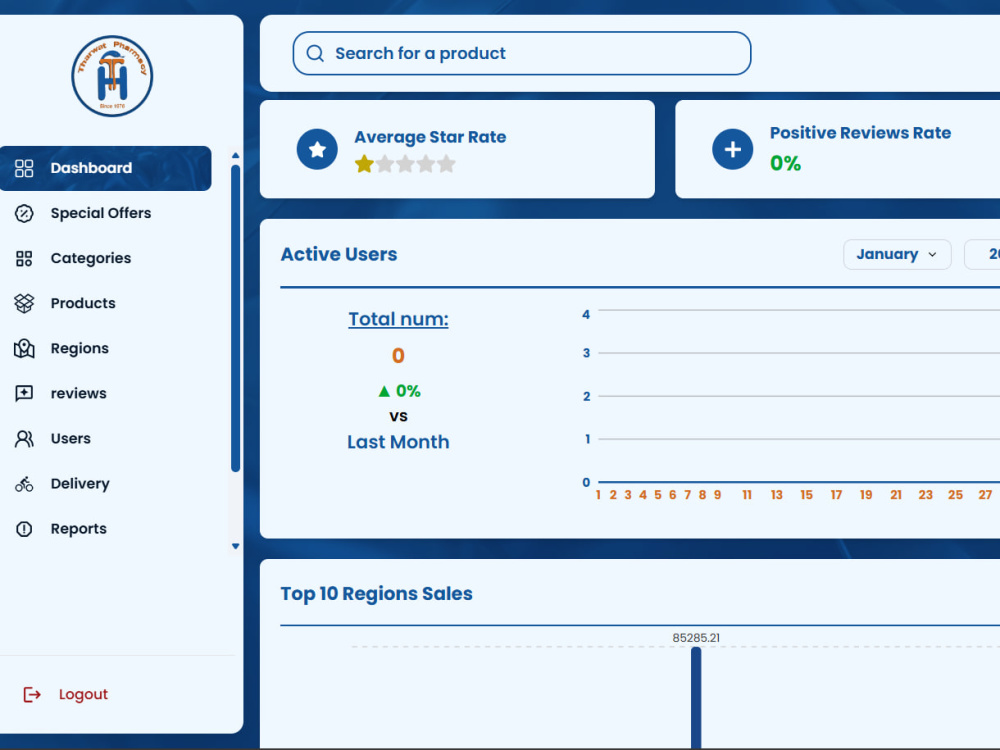Click the Regions map pin icon
Screen dimensions: 1000x750
24,349
